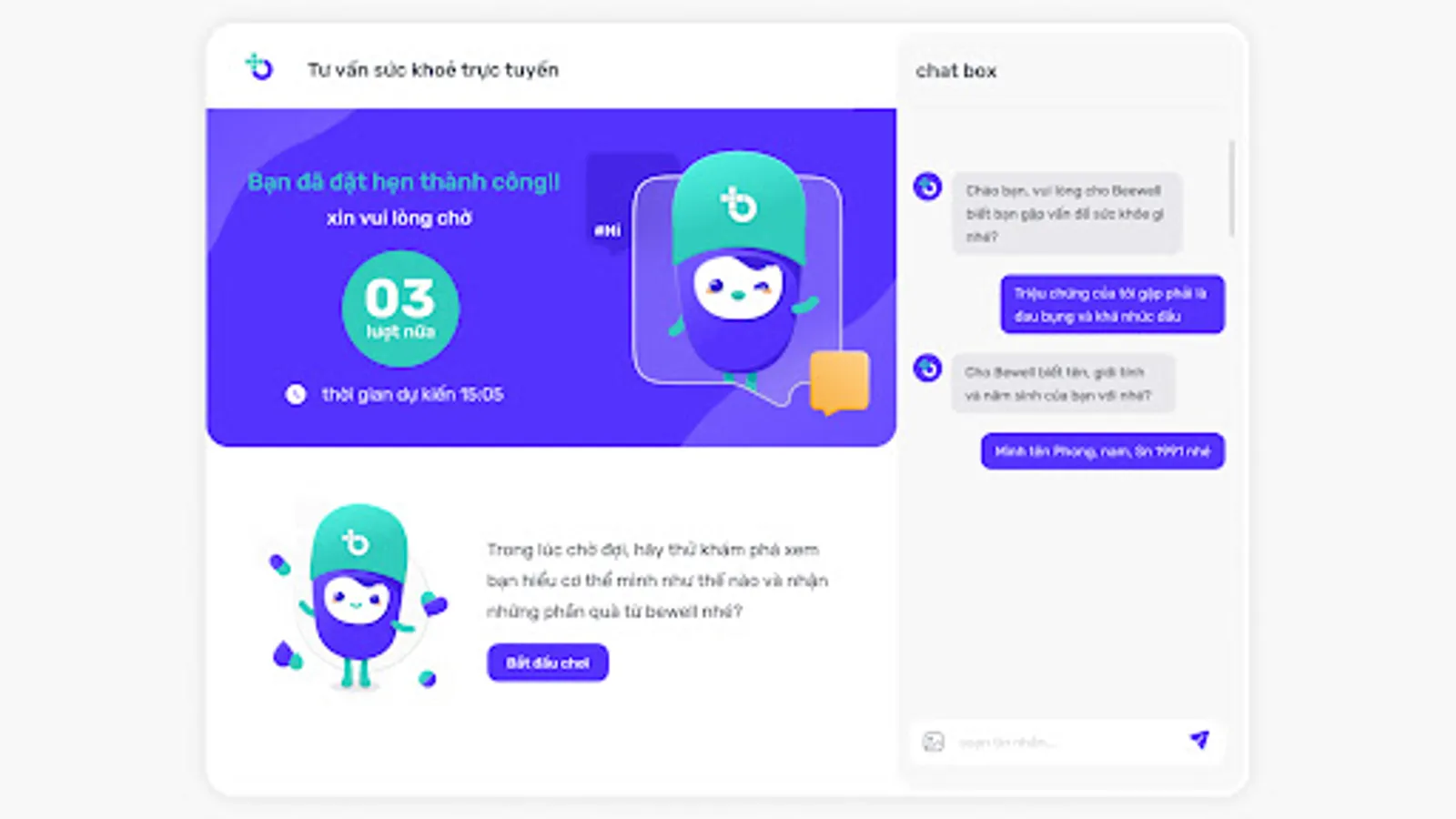
Task: Click the #Hi speech bubble tag
Action: tap(608, 230)
